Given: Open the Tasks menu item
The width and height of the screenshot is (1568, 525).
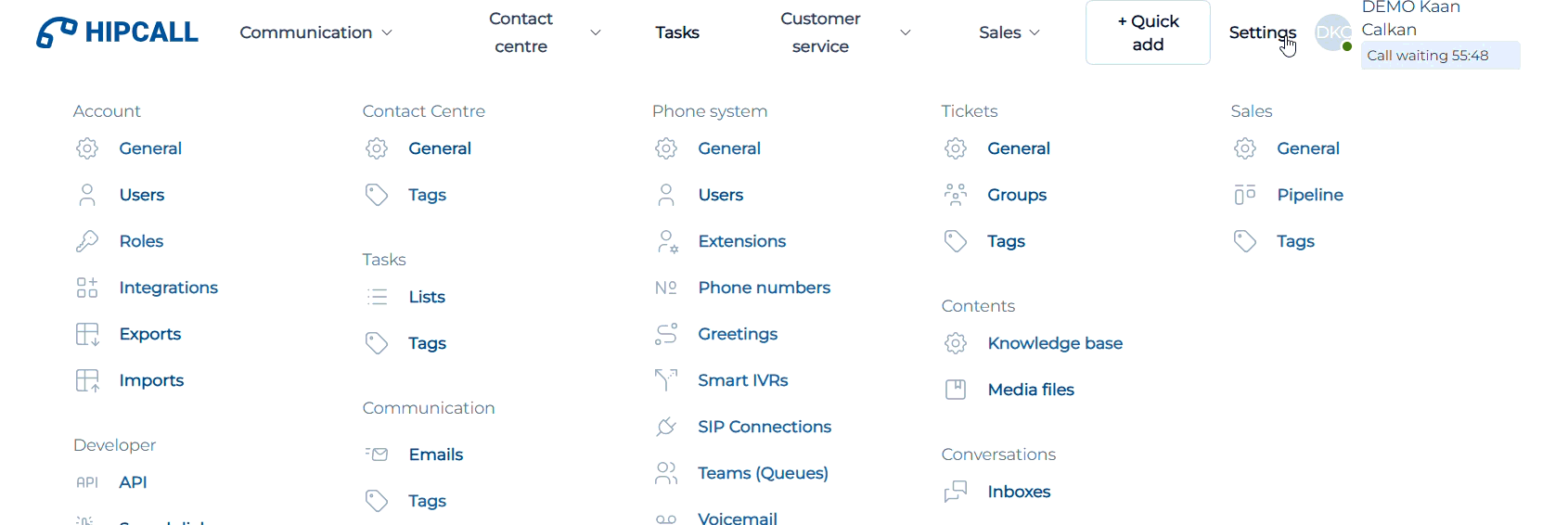Looking at the screenshot, I should (677, 32).
